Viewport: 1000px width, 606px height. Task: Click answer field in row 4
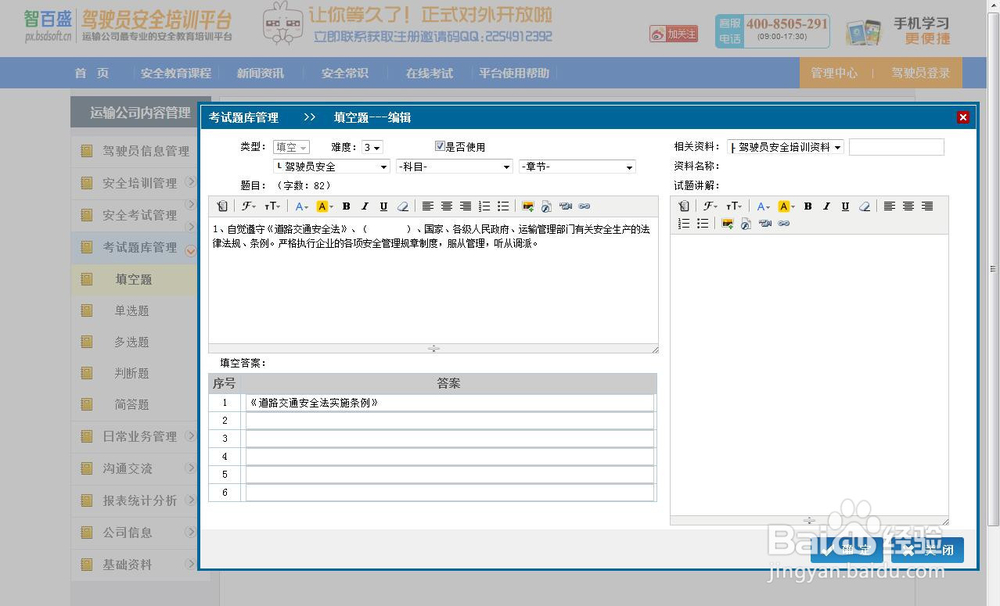click(x=450, y=456)
